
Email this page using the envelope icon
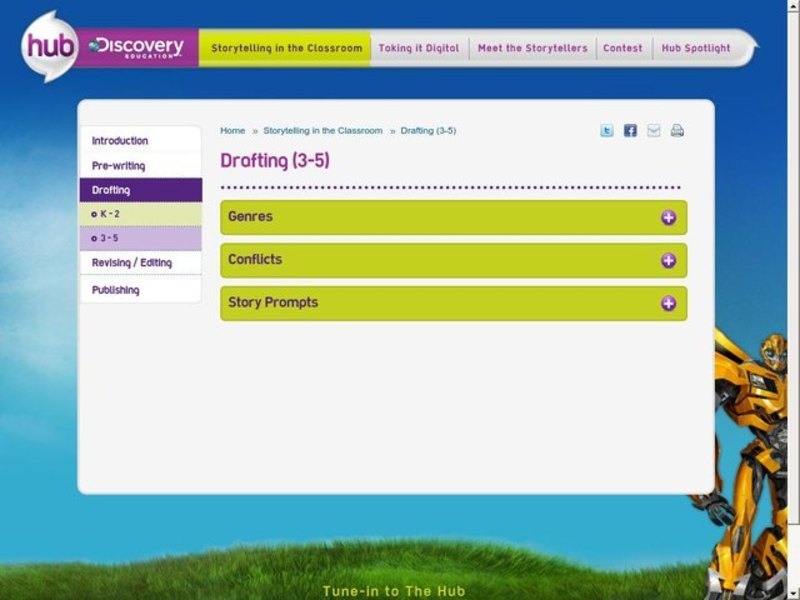tap(652, 130)
